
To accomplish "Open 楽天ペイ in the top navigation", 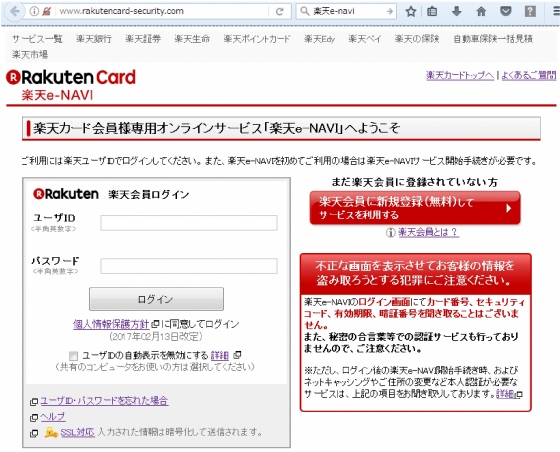I will point(365,39).
